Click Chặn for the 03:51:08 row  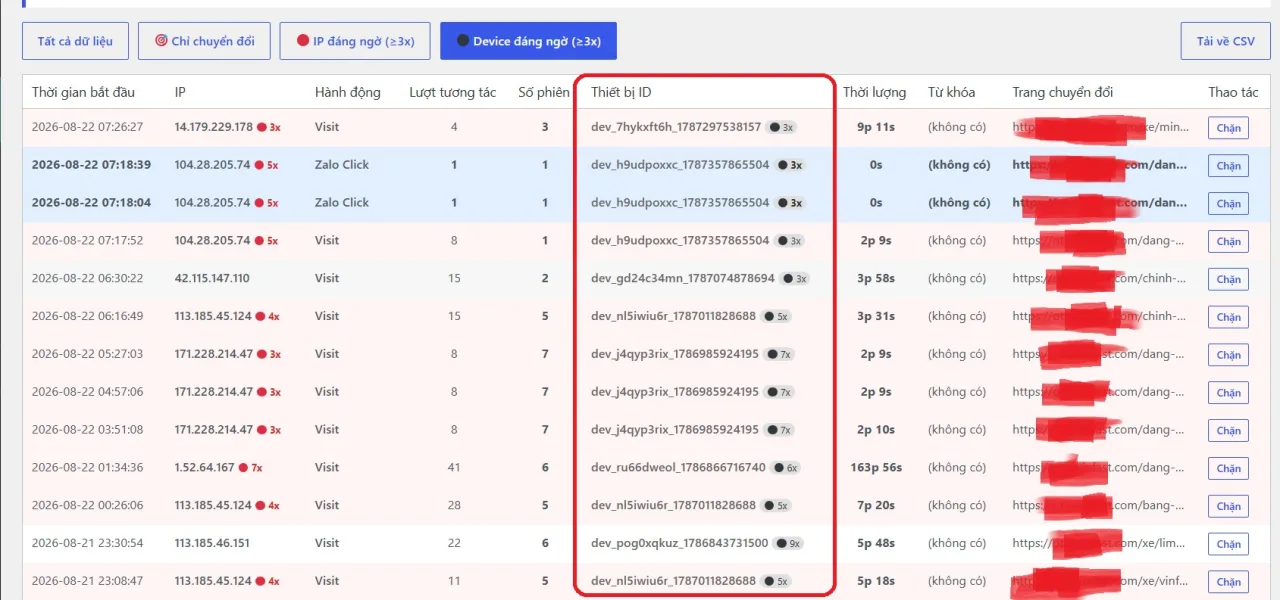tap(1228, 431)
